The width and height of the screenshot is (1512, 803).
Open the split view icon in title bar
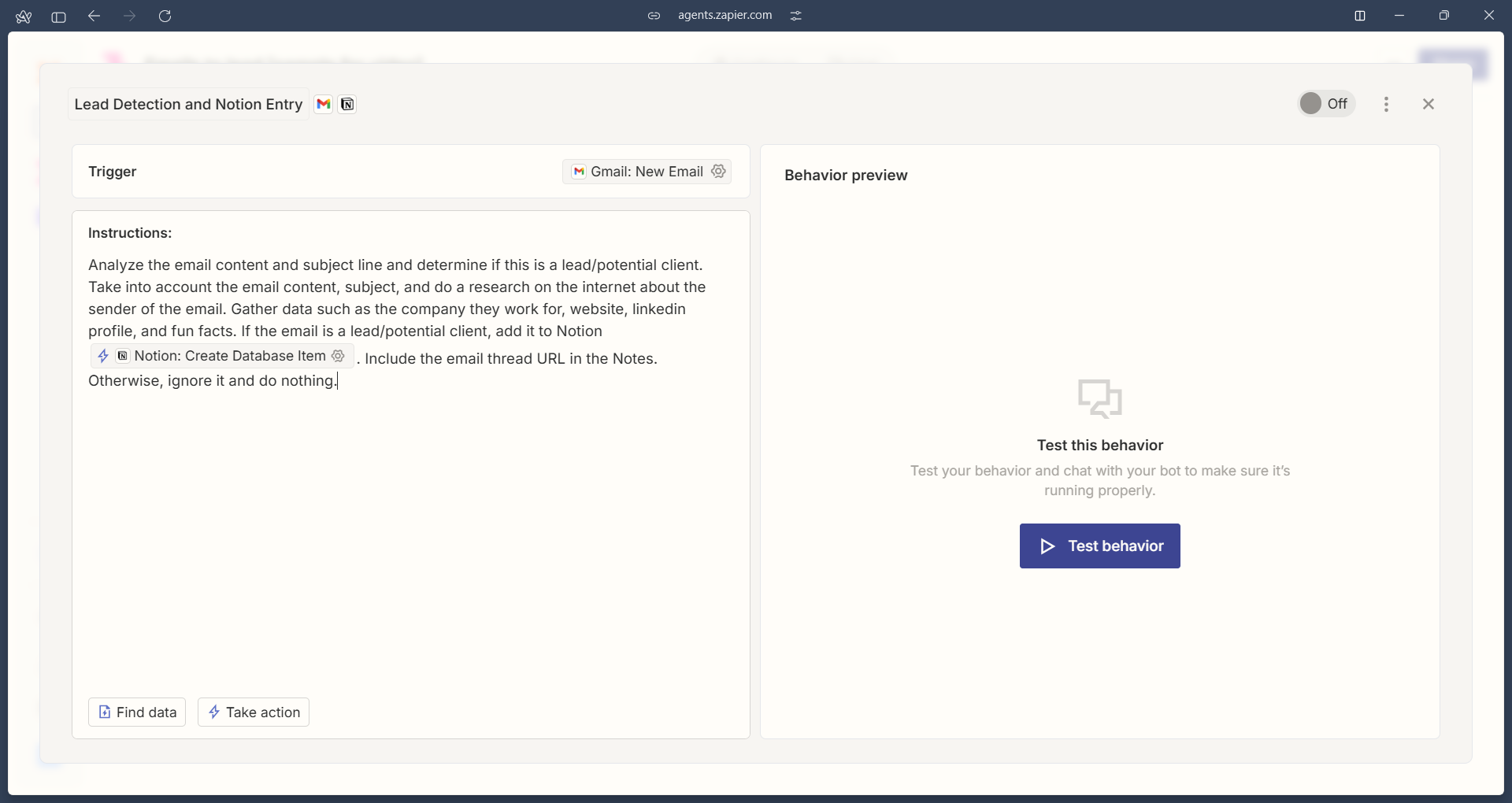pyautogui.click(x=1360, y=16)
